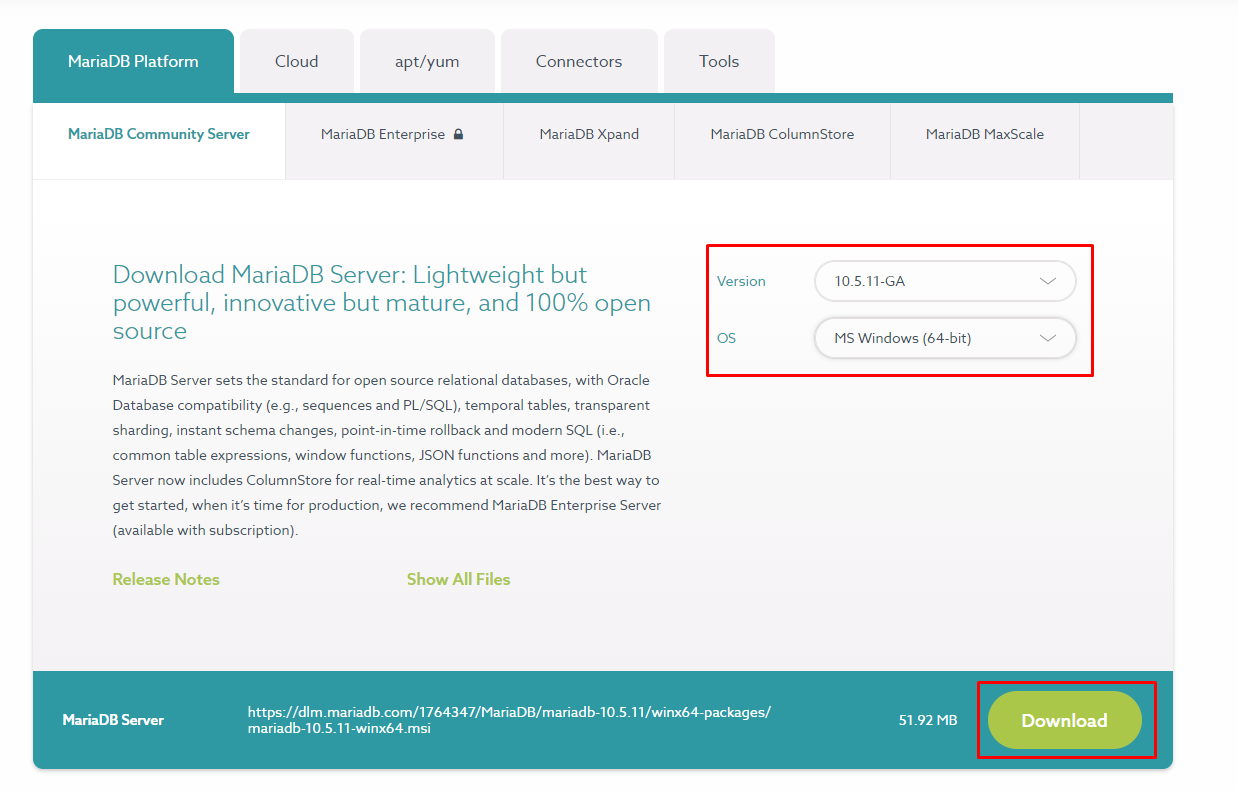The height and width of the screenshot is (791, 1238).
Task: Click the Show All Files link
Action: 458,579
